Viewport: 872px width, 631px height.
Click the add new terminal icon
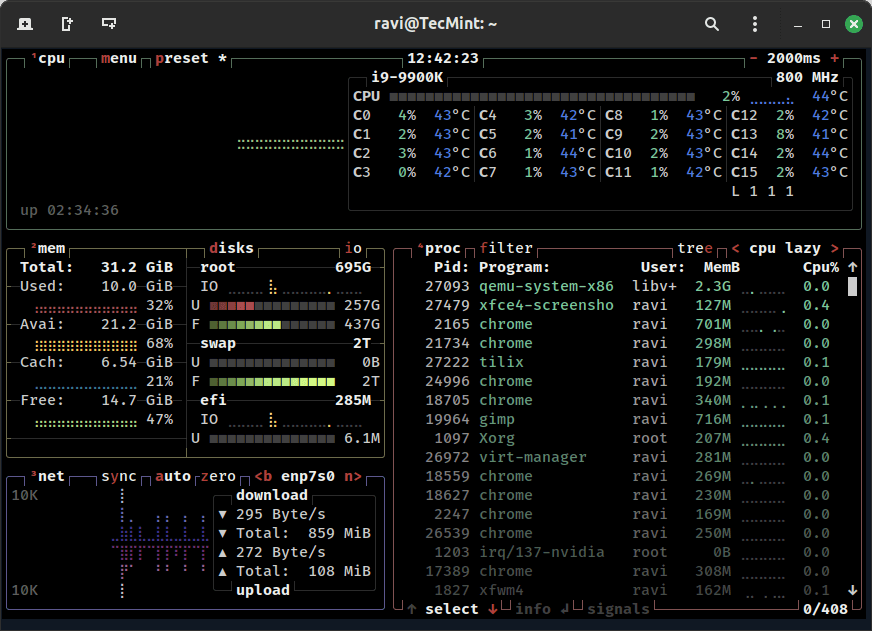[x=24, y=23]
